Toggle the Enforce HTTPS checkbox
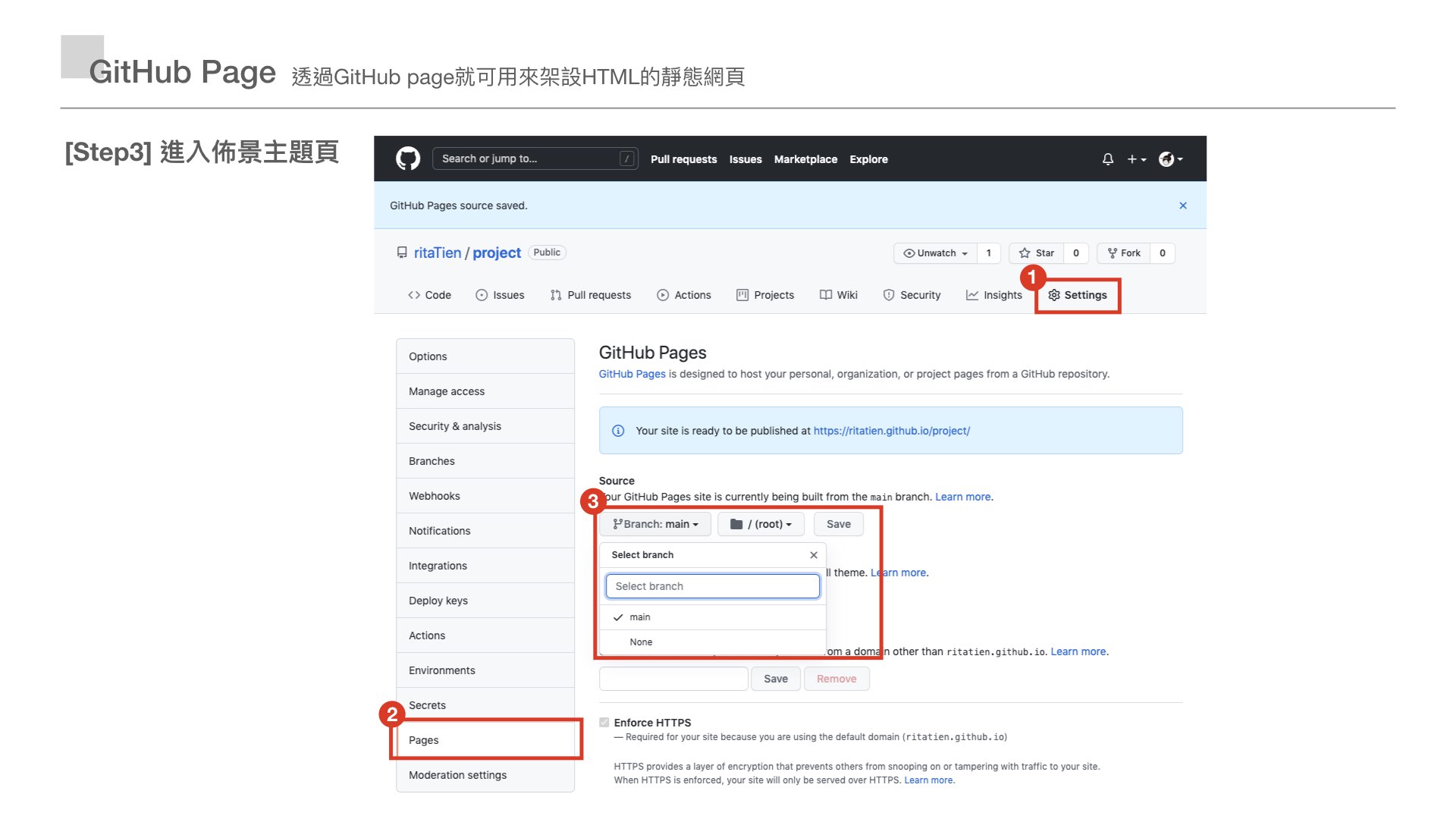1456x819 pixels. click(x=604, y=723)
